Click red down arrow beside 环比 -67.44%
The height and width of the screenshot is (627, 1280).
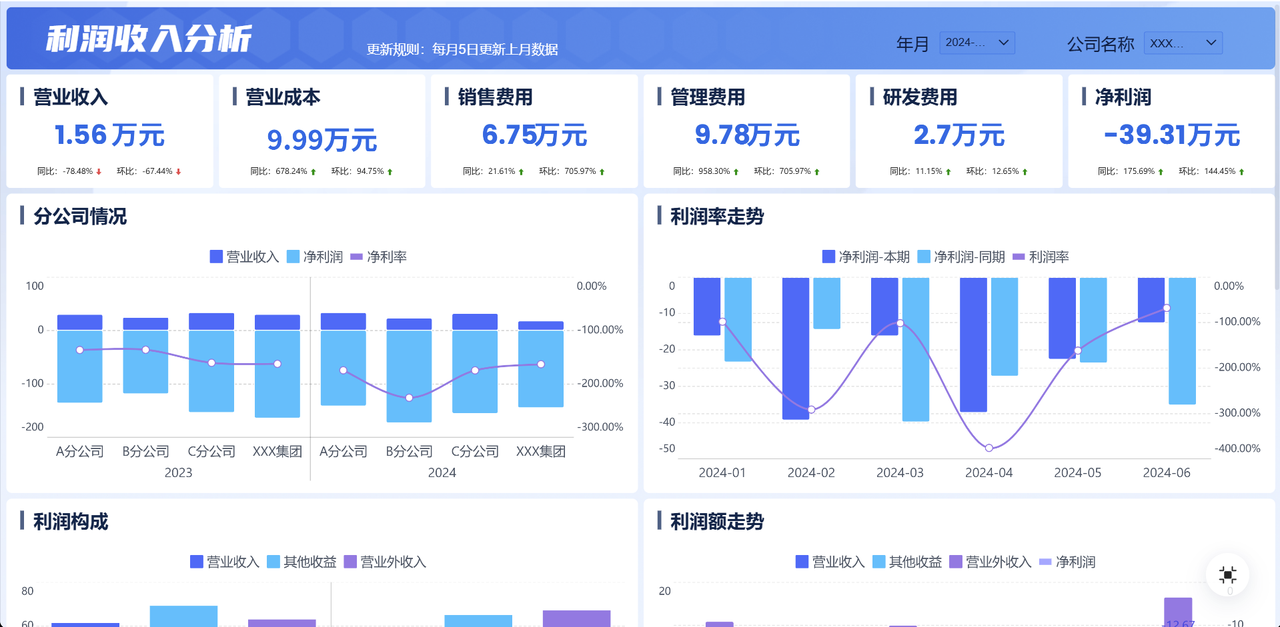click(x=179, y=172)
